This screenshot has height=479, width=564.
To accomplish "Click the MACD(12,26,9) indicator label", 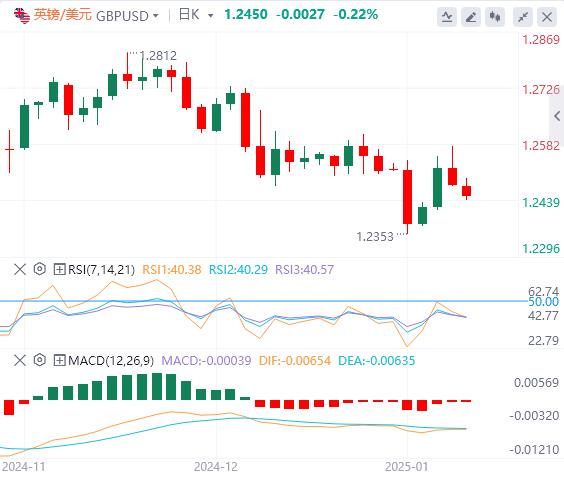I will pos(111,360).
